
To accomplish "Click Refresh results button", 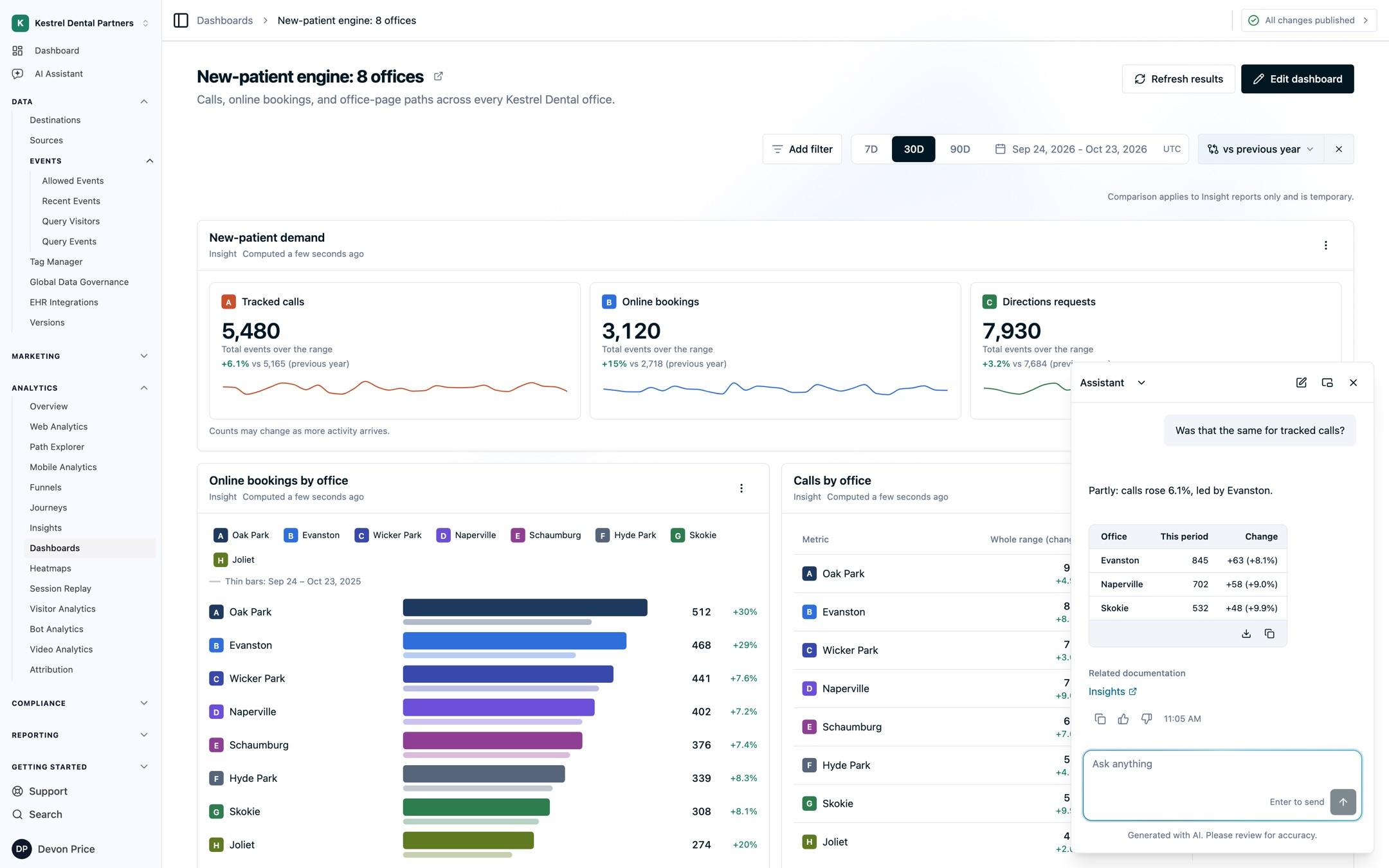I will coord(1178,79).
